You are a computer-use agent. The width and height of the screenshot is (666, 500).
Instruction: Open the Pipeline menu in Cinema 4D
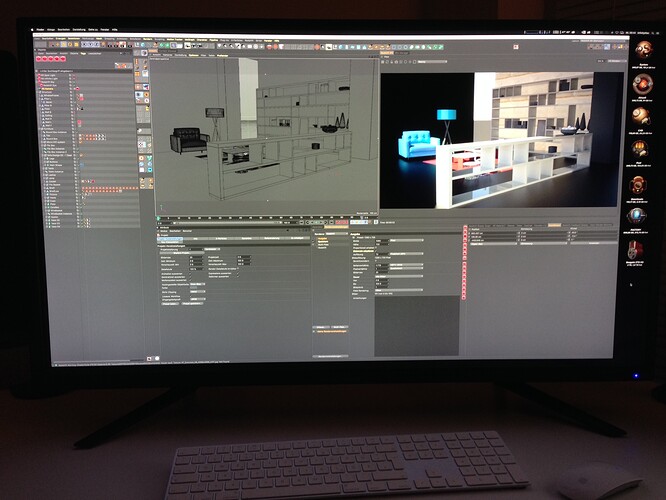point(214,40)
